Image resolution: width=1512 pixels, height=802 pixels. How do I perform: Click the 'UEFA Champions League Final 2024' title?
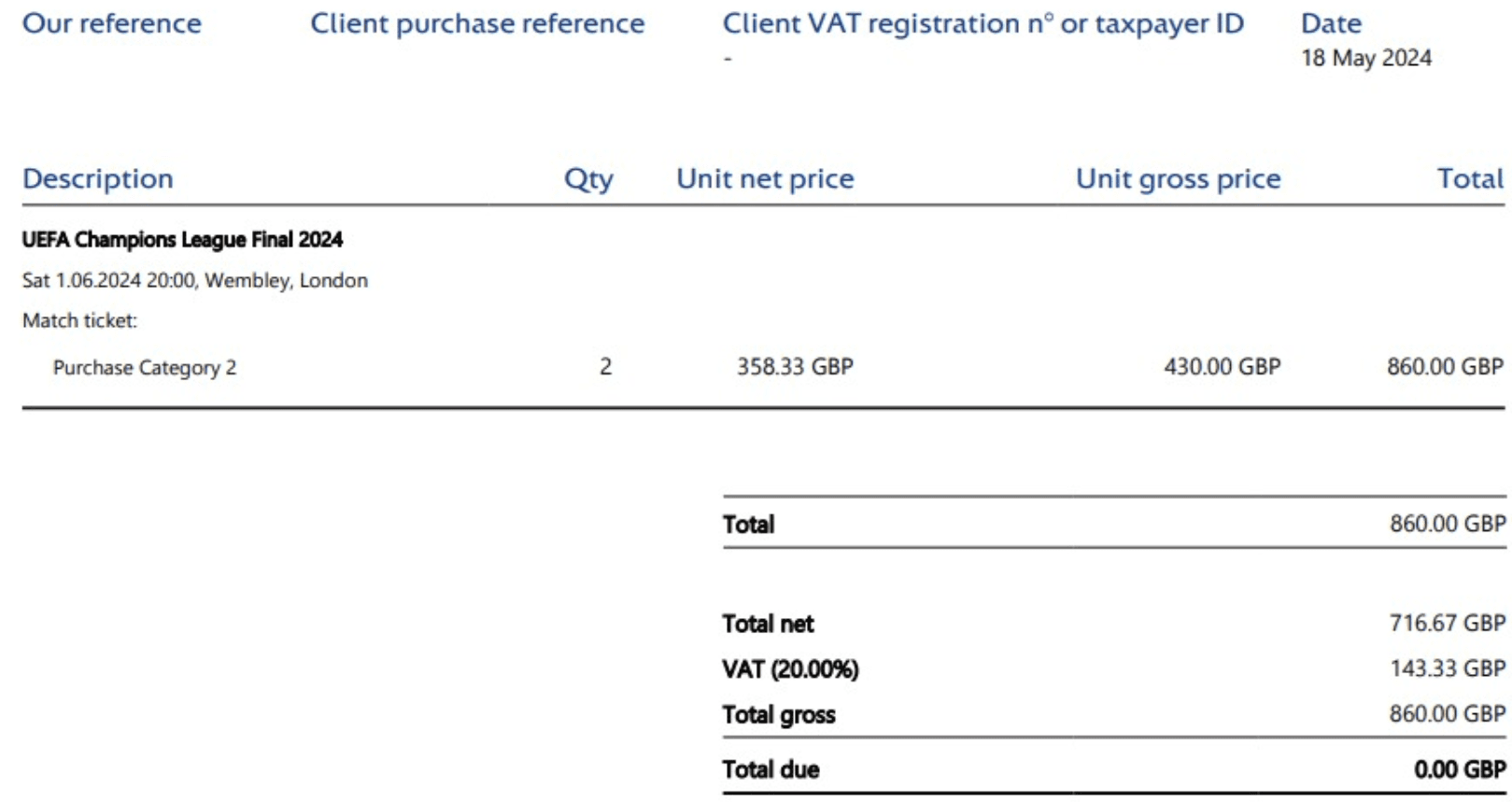coord(182,240)
